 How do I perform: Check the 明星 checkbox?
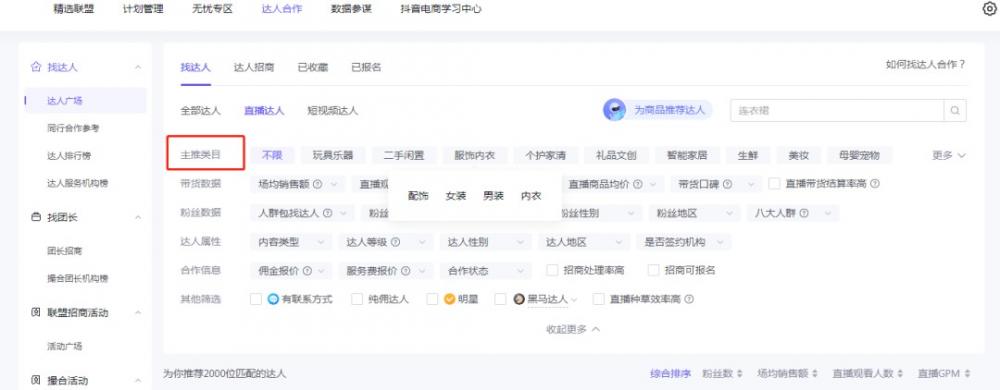pyautogui.click(x=432, y=299)
